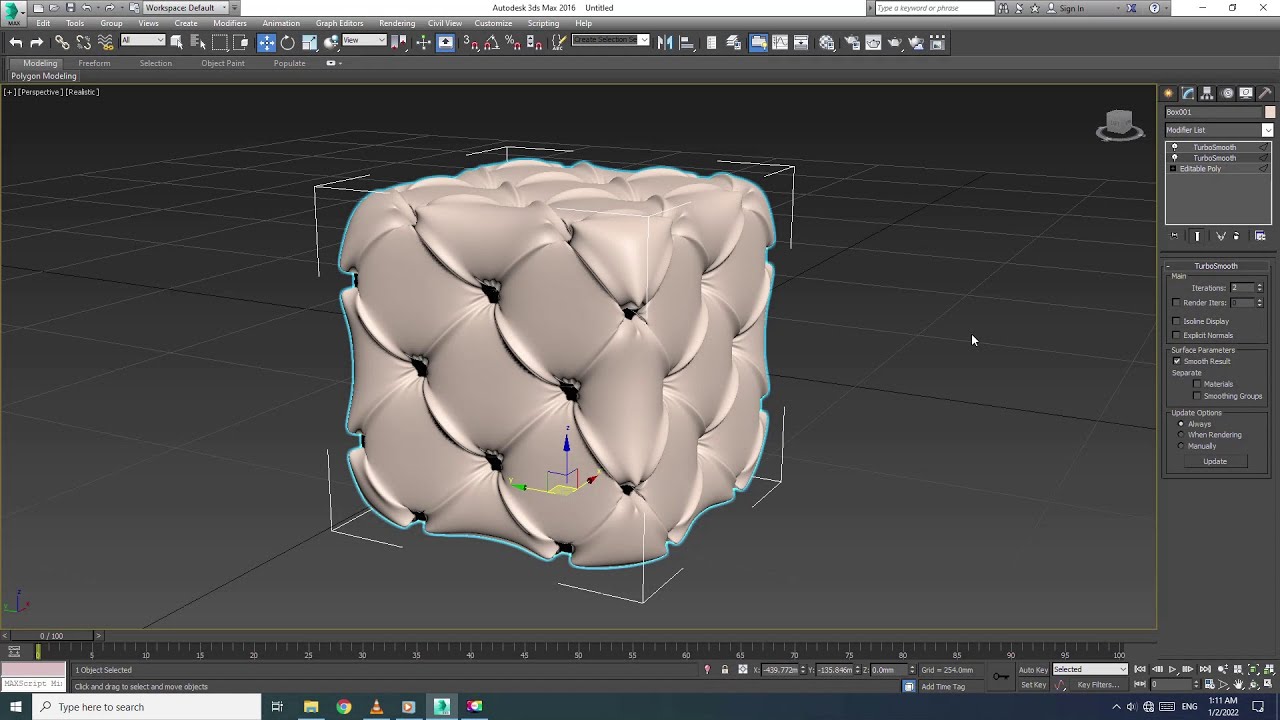Toggle Angle Snap button

pyautogui.click(x=491, y=42)
